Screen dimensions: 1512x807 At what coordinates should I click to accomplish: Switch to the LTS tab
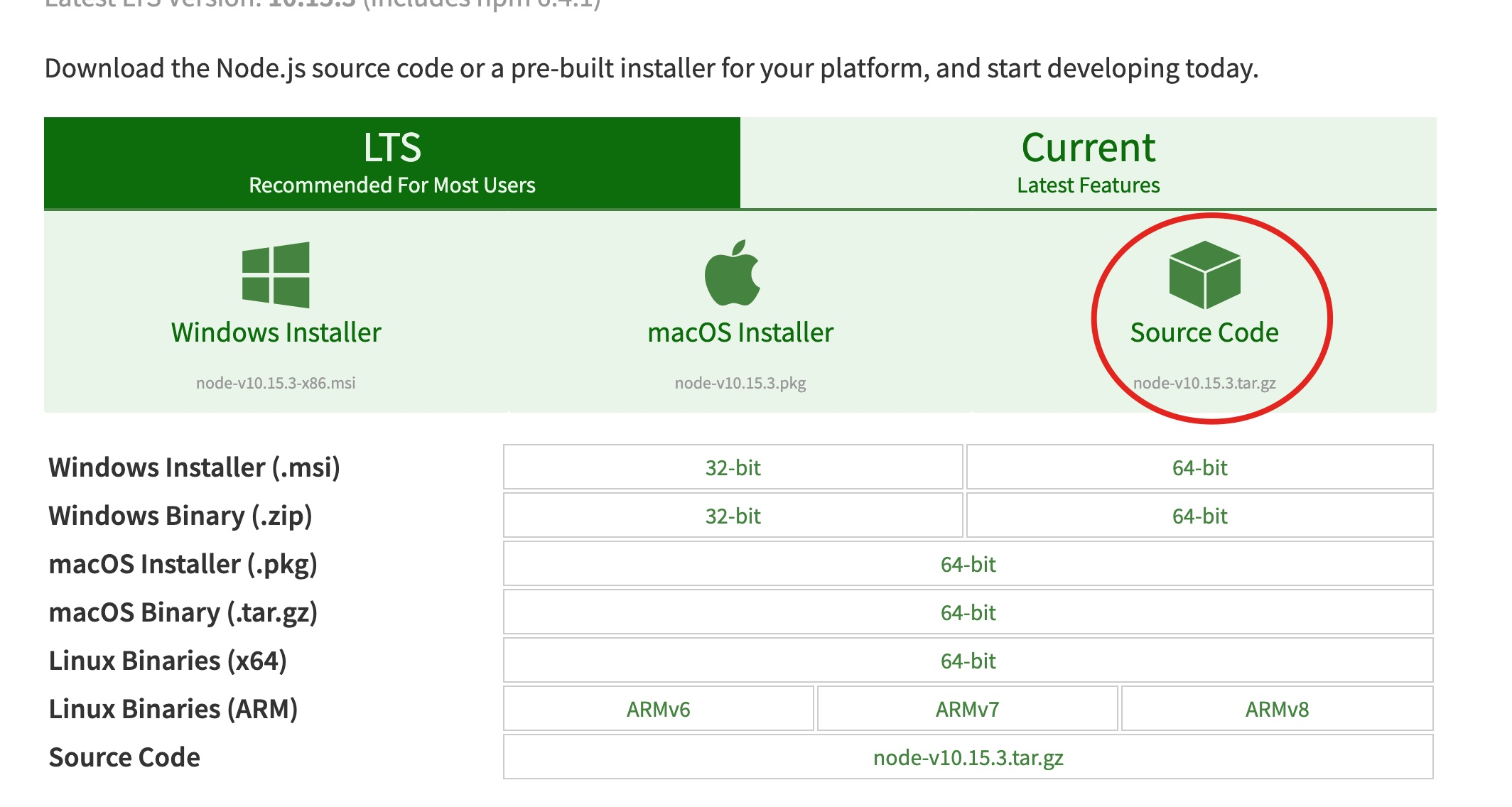(x=392, y=163)
